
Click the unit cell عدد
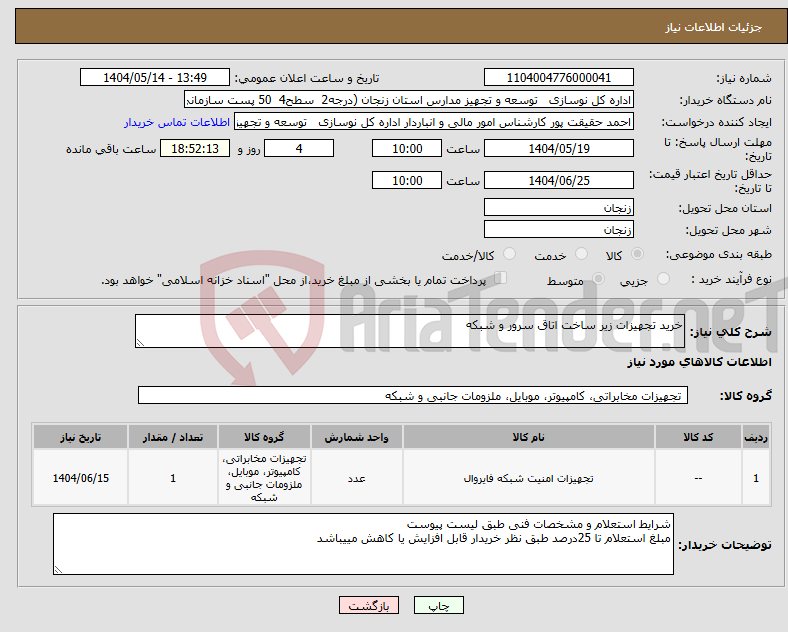coord(356,478)
